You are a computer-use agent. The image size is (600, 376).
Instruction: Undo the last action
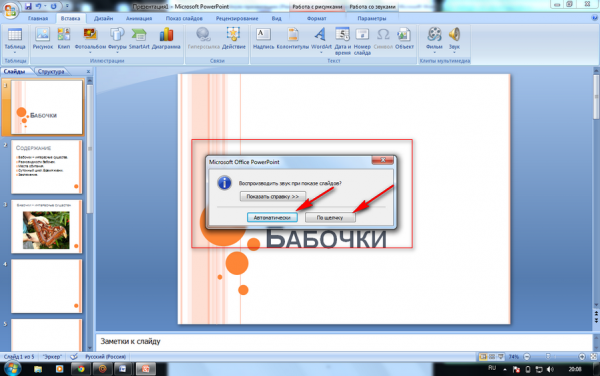pyautogui.click(x=39, y=7)
